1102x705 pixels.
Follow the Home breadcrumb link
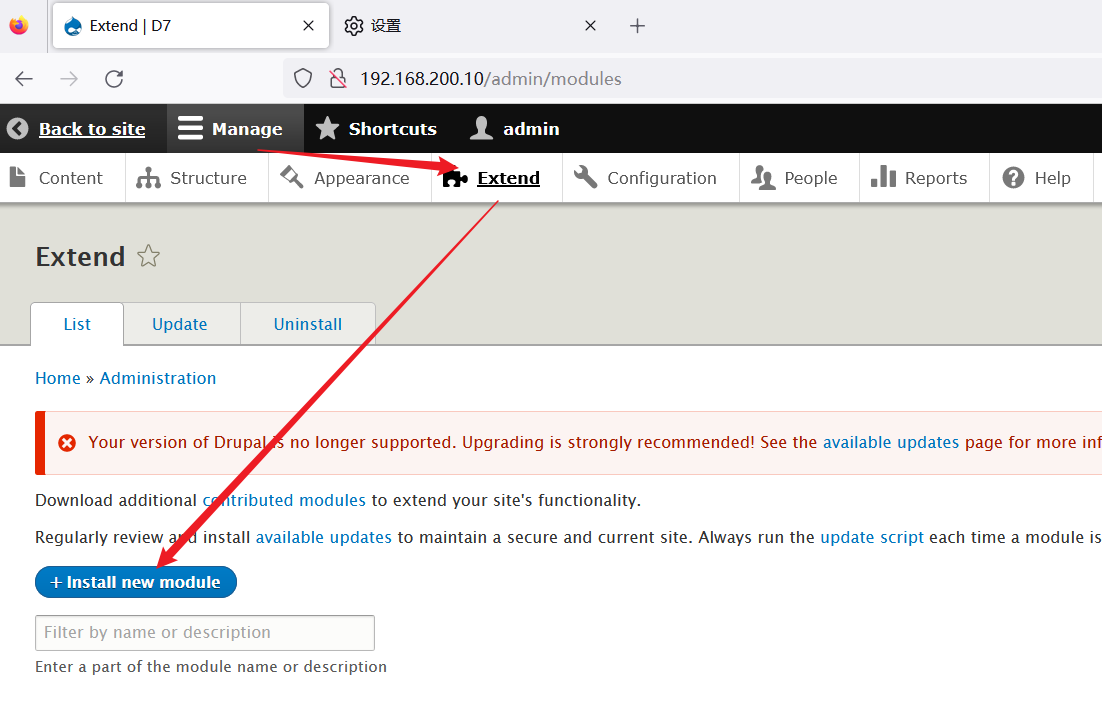(x=58, y=378)
